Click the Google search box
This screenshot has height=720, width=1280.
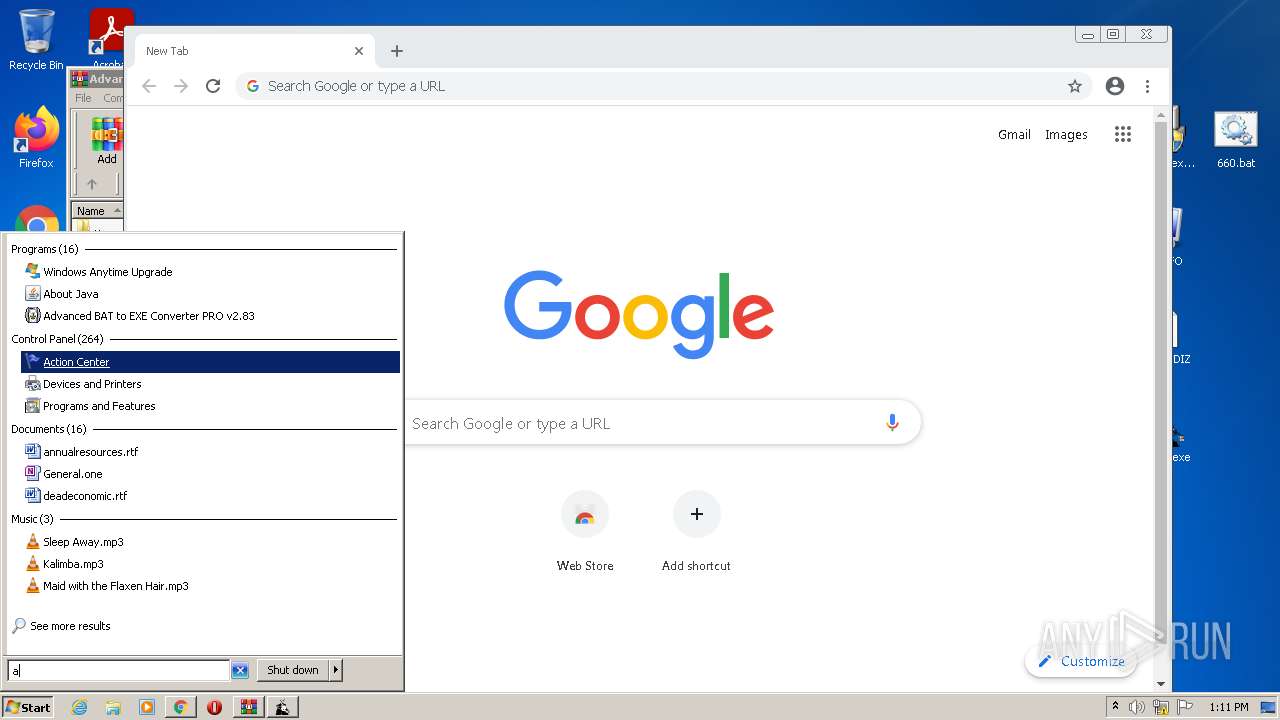pos(640,423)
